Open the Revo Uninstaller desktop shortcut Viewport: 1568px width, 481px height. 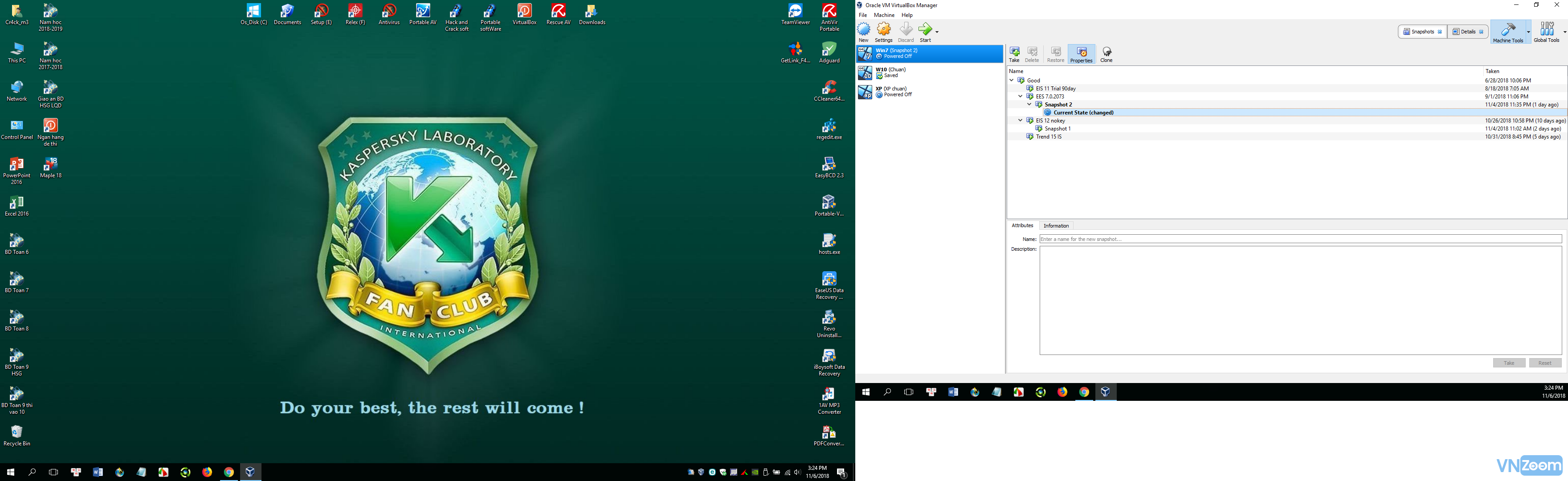click(829, 324)
